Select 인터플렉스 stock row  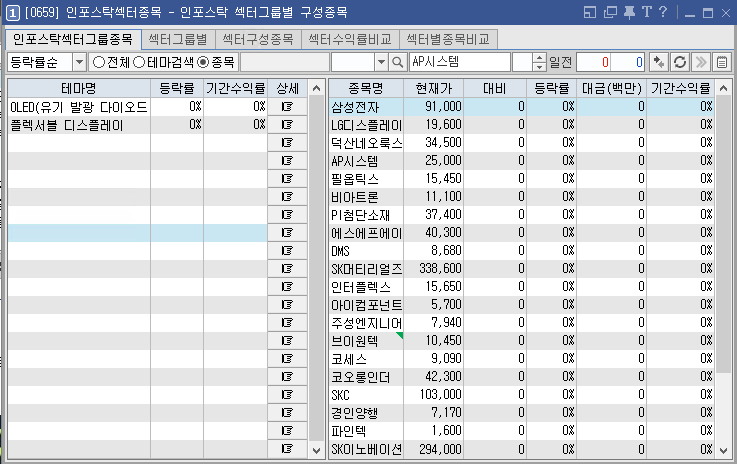coord(522,286)
